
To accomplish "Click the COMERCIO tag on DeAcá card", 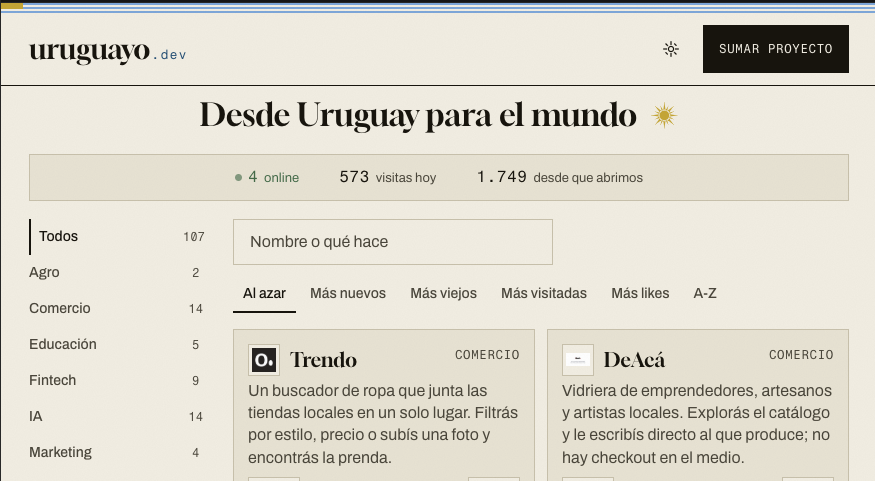I will coord(801,355).
